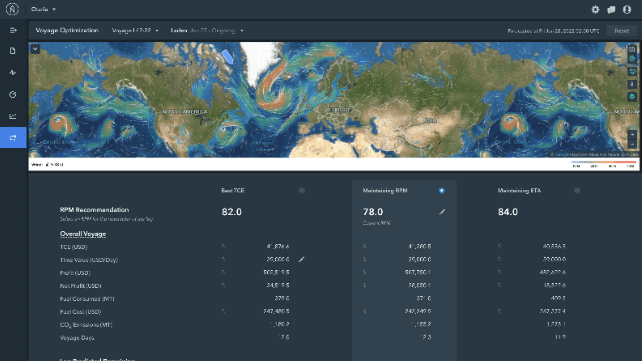Click the 84.0 Maintaining ETA RPM value

pyautogui.click(x=508, y=212)
